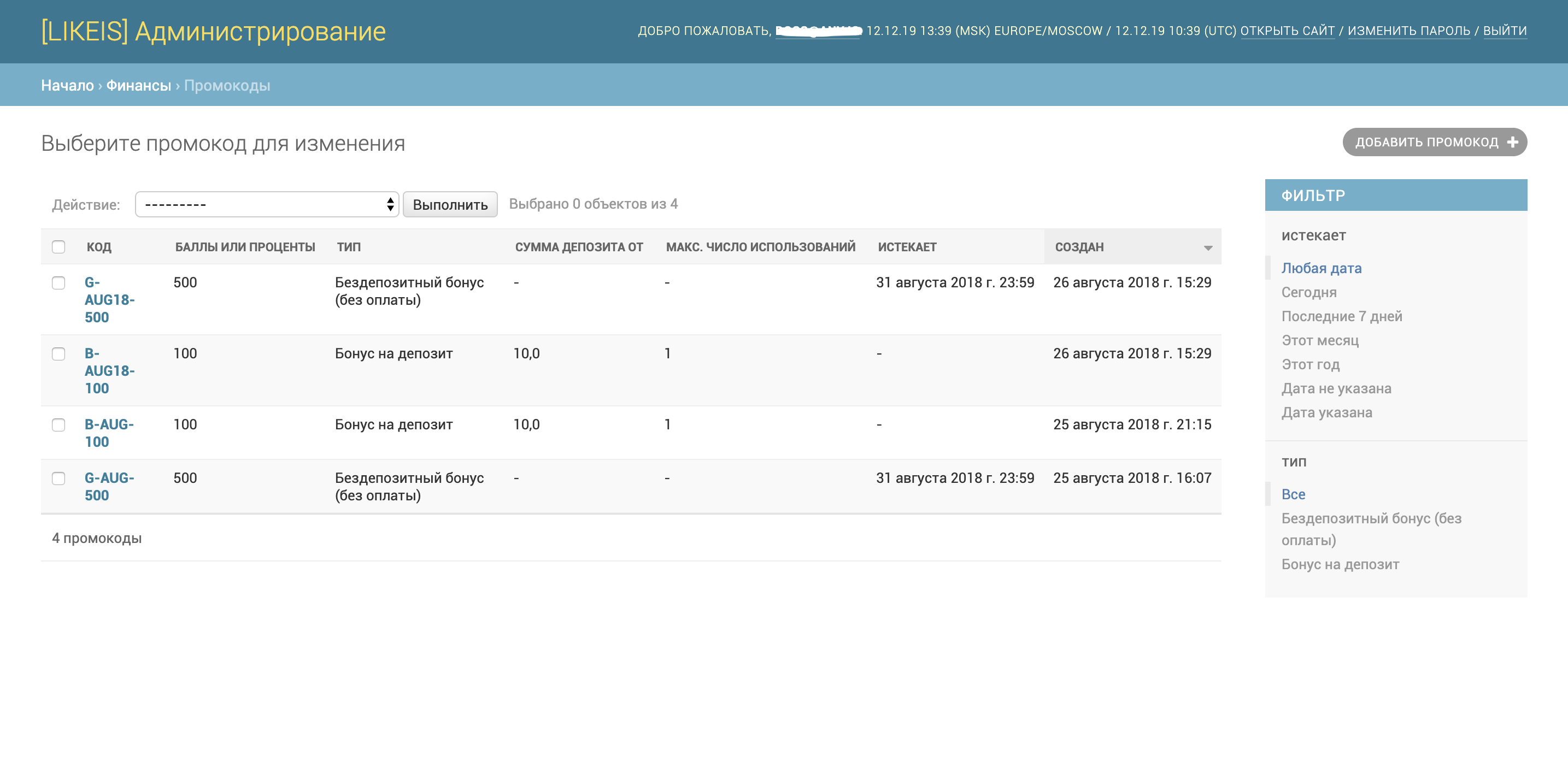Check the G-AUG18-500 row checkbox
Image resolution: width=1568 pixels, height=768 pixels.
click(58, 283)
